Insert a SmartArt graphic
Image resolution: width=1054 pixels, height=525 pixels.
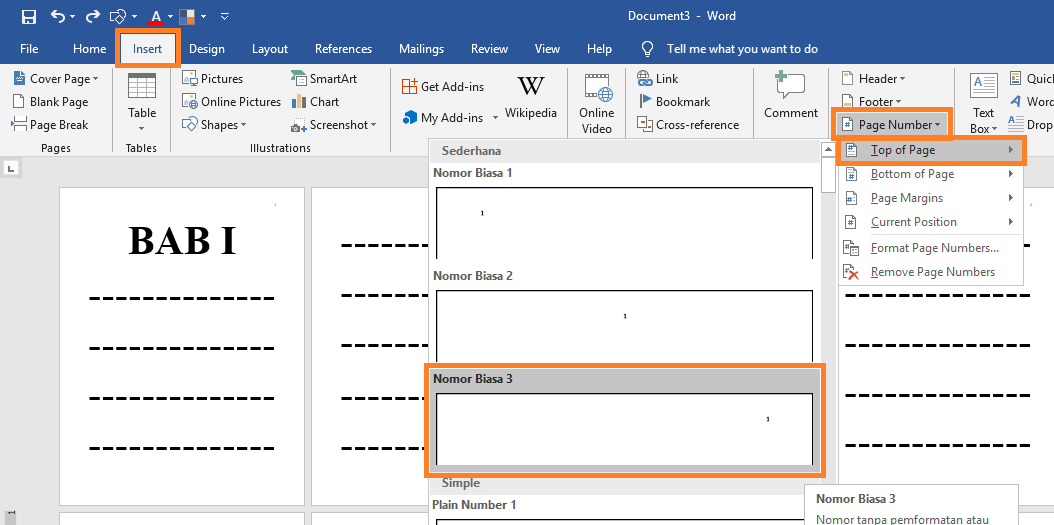click(324, 79)
